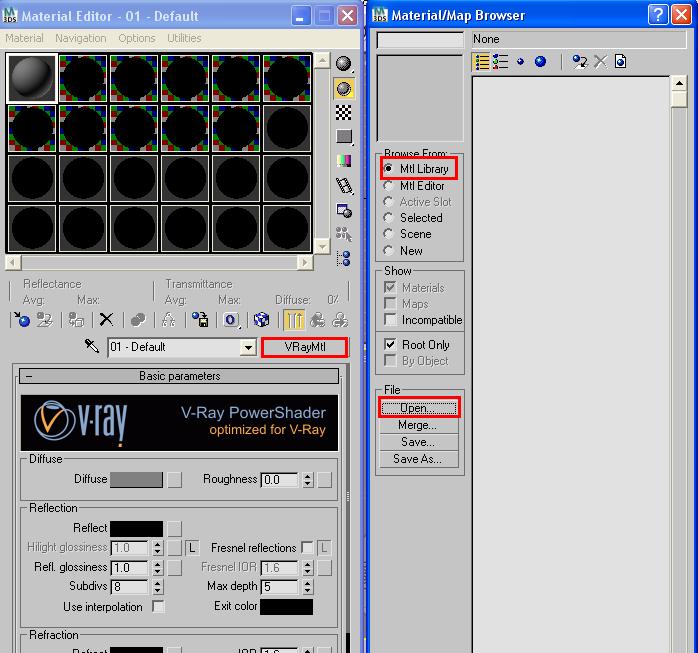Switch browser to View Large Icons

(540, 62)
